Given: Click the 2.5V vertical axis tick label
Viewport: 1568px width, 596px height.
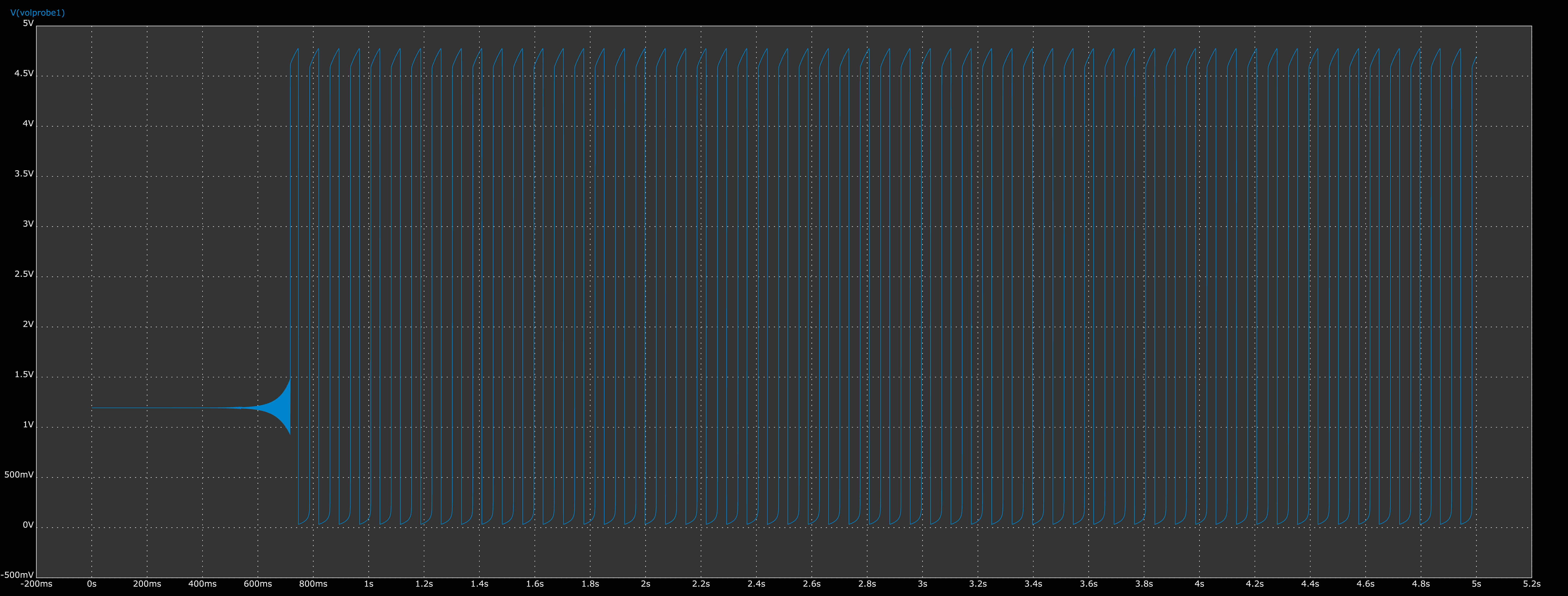Looking at the screenshot, I should [24, 274].
